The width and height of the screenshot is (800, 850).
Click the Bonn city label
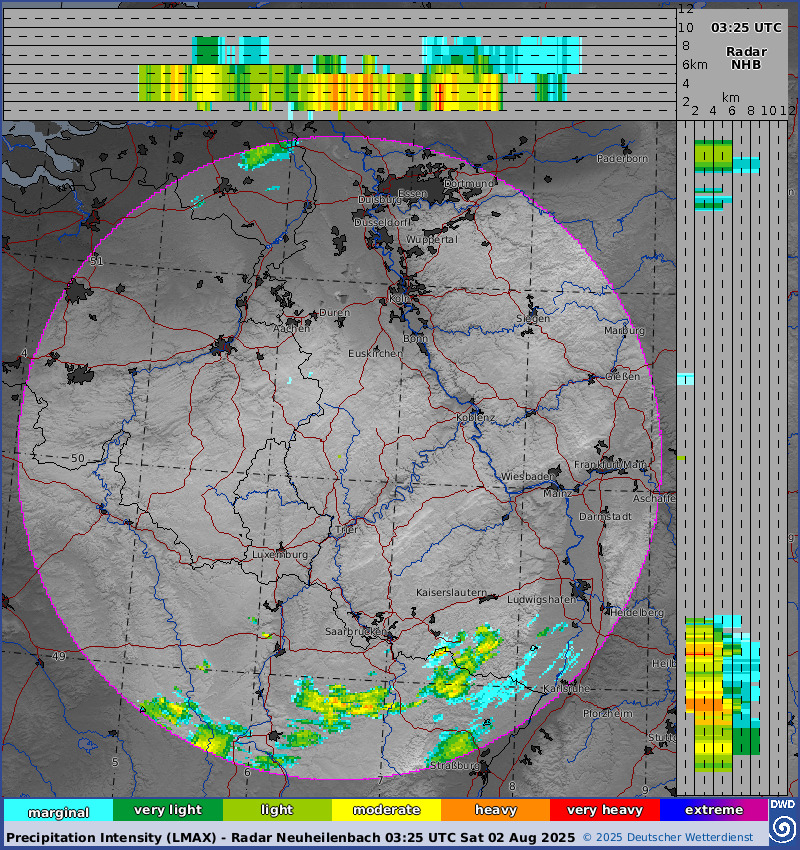[415, 338]
